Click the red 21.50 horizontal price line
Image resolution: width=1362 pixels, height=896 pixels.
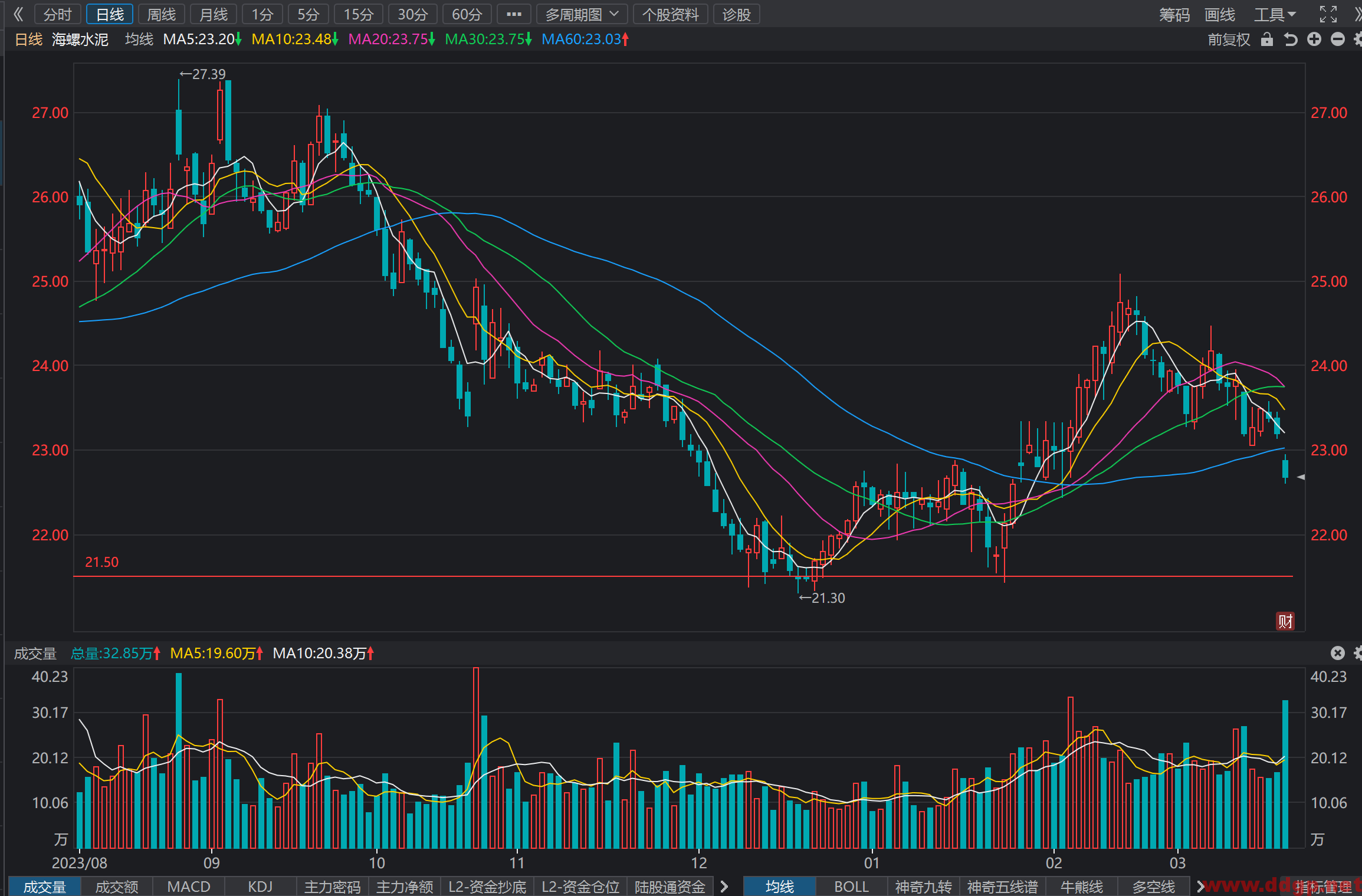pos(683,576)
